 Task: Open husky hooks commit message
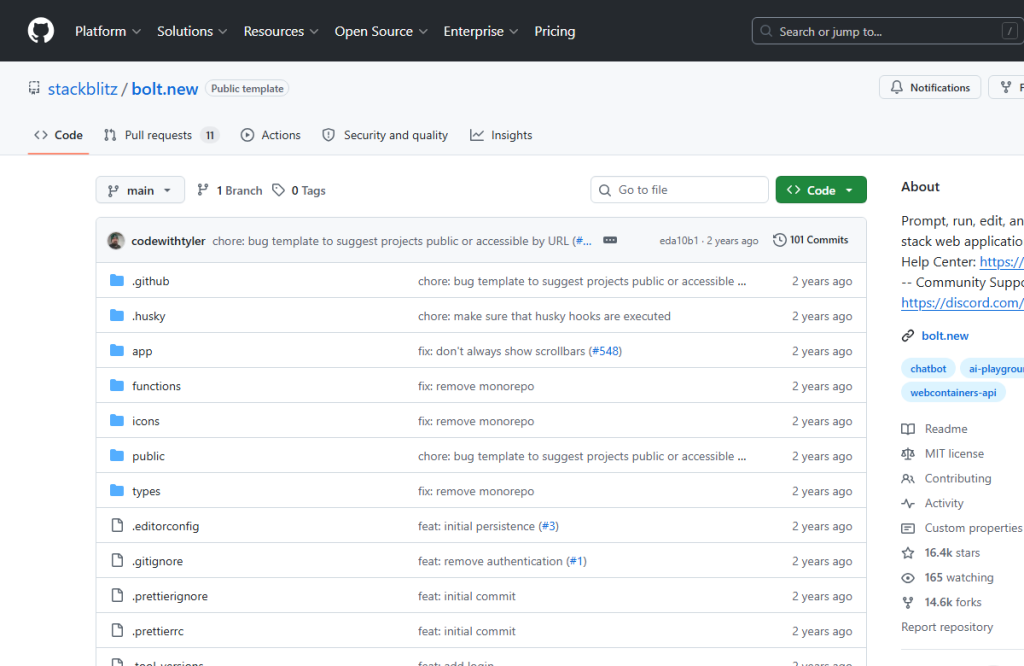tap(544, 316)
